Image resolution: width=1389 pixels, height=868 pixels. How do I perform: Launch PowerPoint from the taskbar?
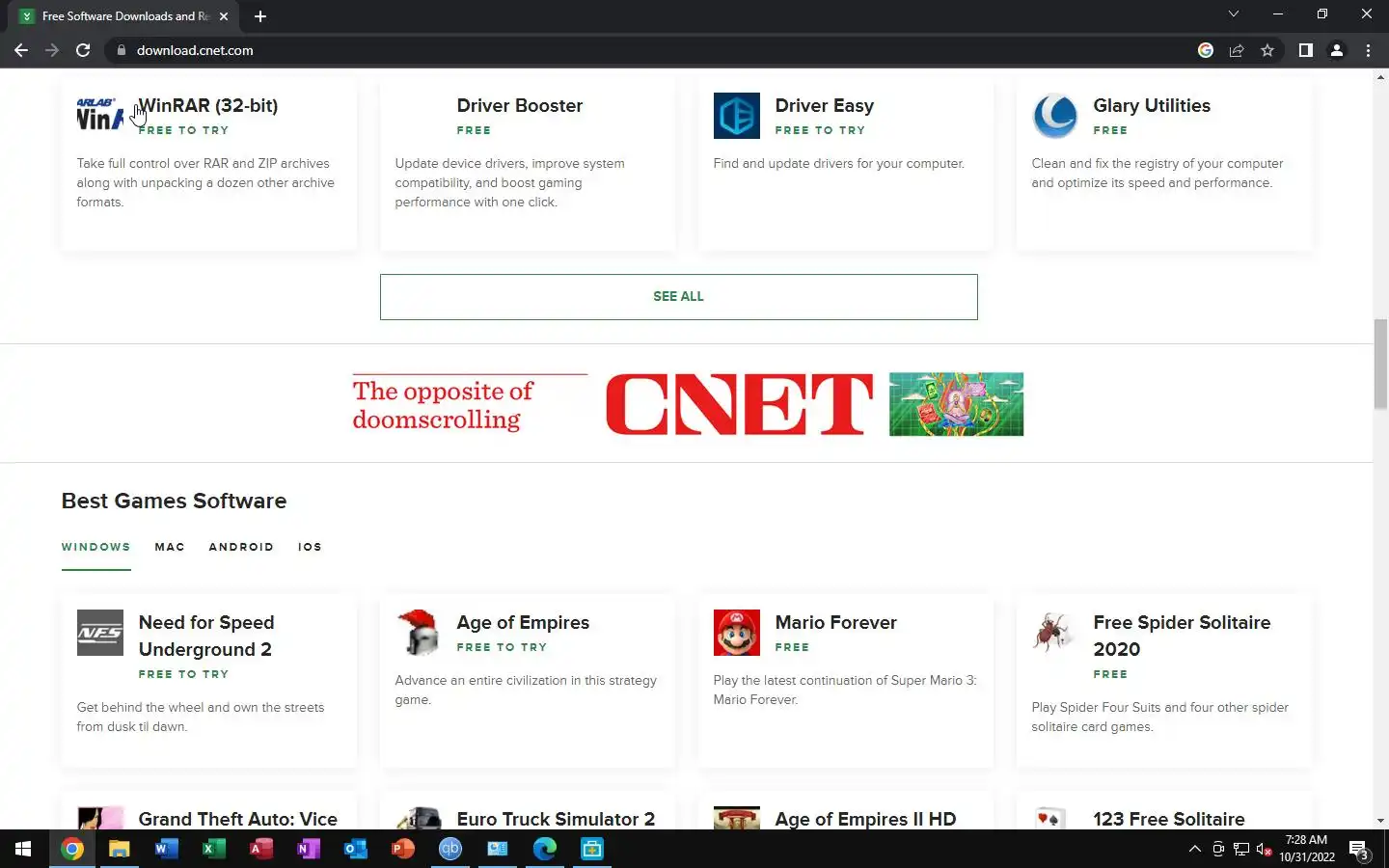coord(402,849)
